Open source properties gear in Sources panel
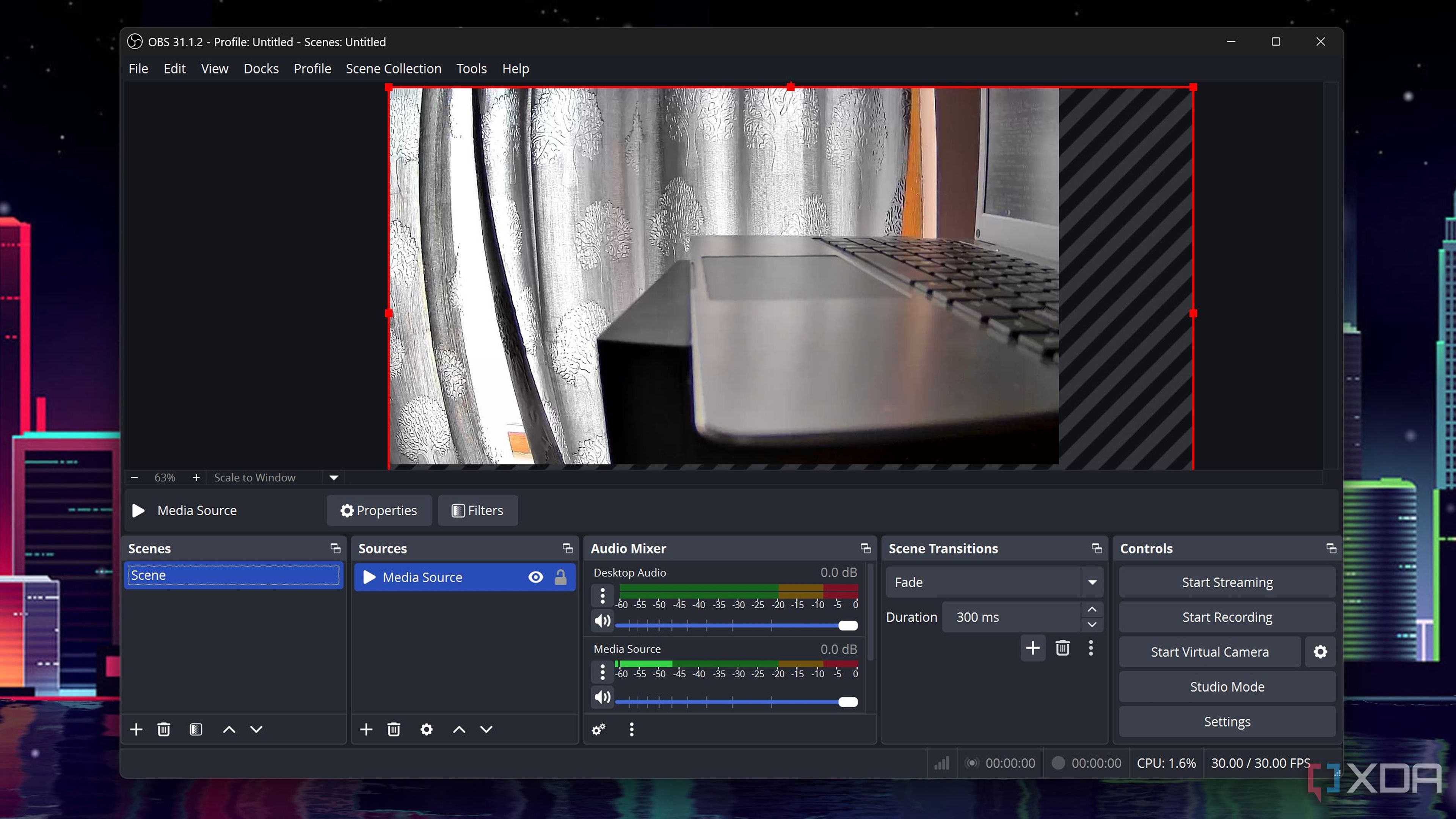The image size is (1456, 819). [427, 729]
